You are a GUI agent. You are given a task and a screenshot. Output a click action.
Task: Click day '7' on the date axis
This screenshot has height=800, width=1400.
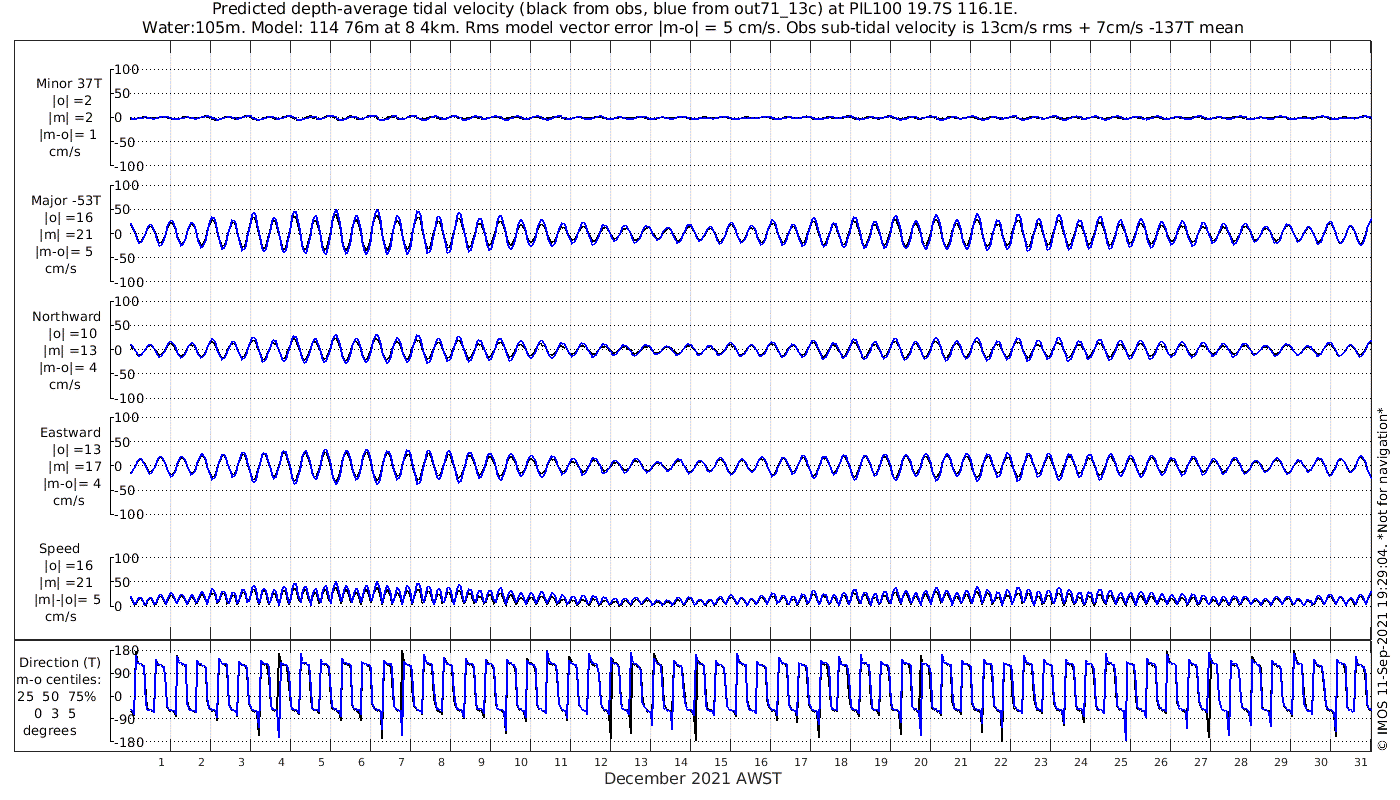pos(401,762)
